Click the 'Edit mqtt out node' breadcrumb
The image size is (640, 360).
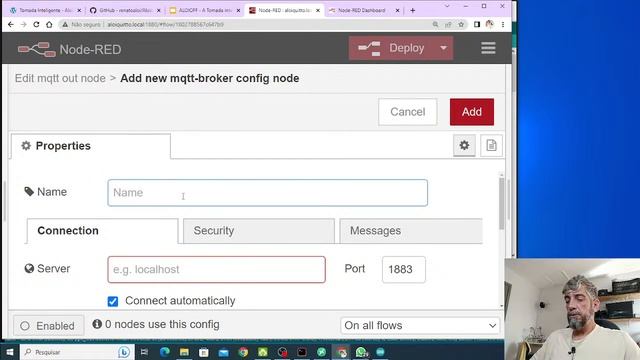coord(60,78)
